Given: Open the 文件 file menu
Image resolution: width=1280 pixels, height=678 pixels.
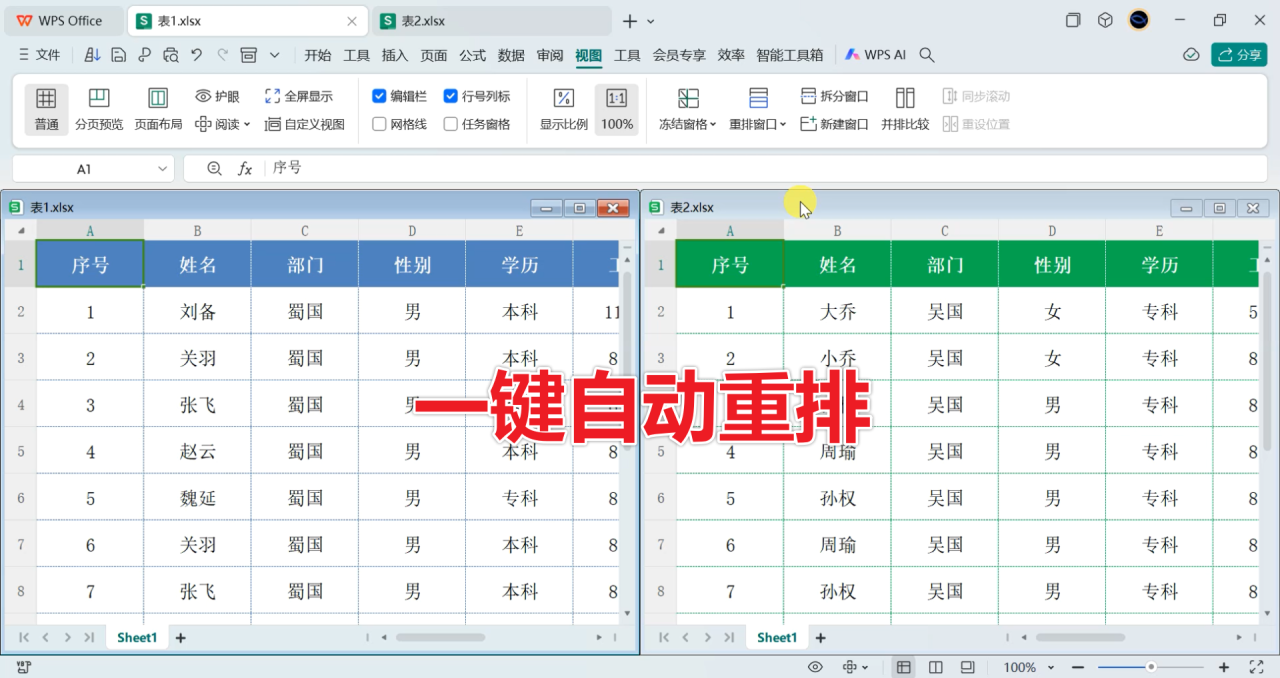Looking at the screenshot, I should [39, 55].
